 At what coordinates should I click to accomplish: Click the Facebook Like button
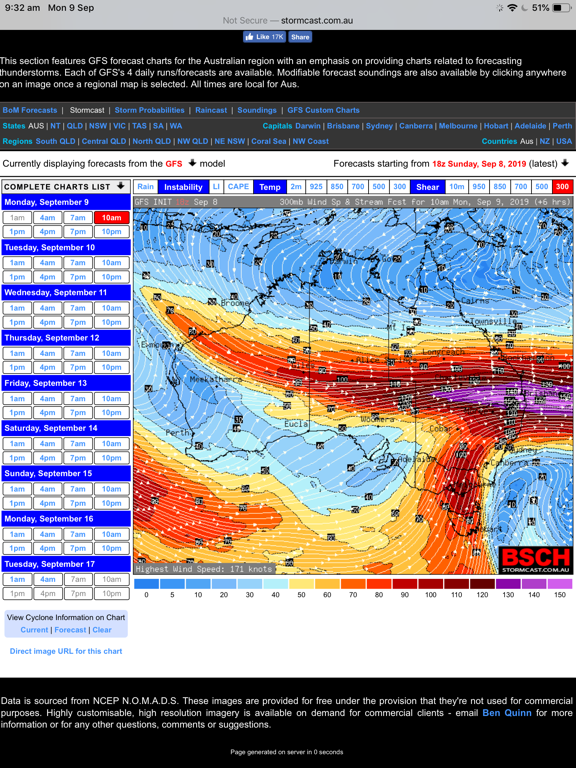click(x=264, y=37)
